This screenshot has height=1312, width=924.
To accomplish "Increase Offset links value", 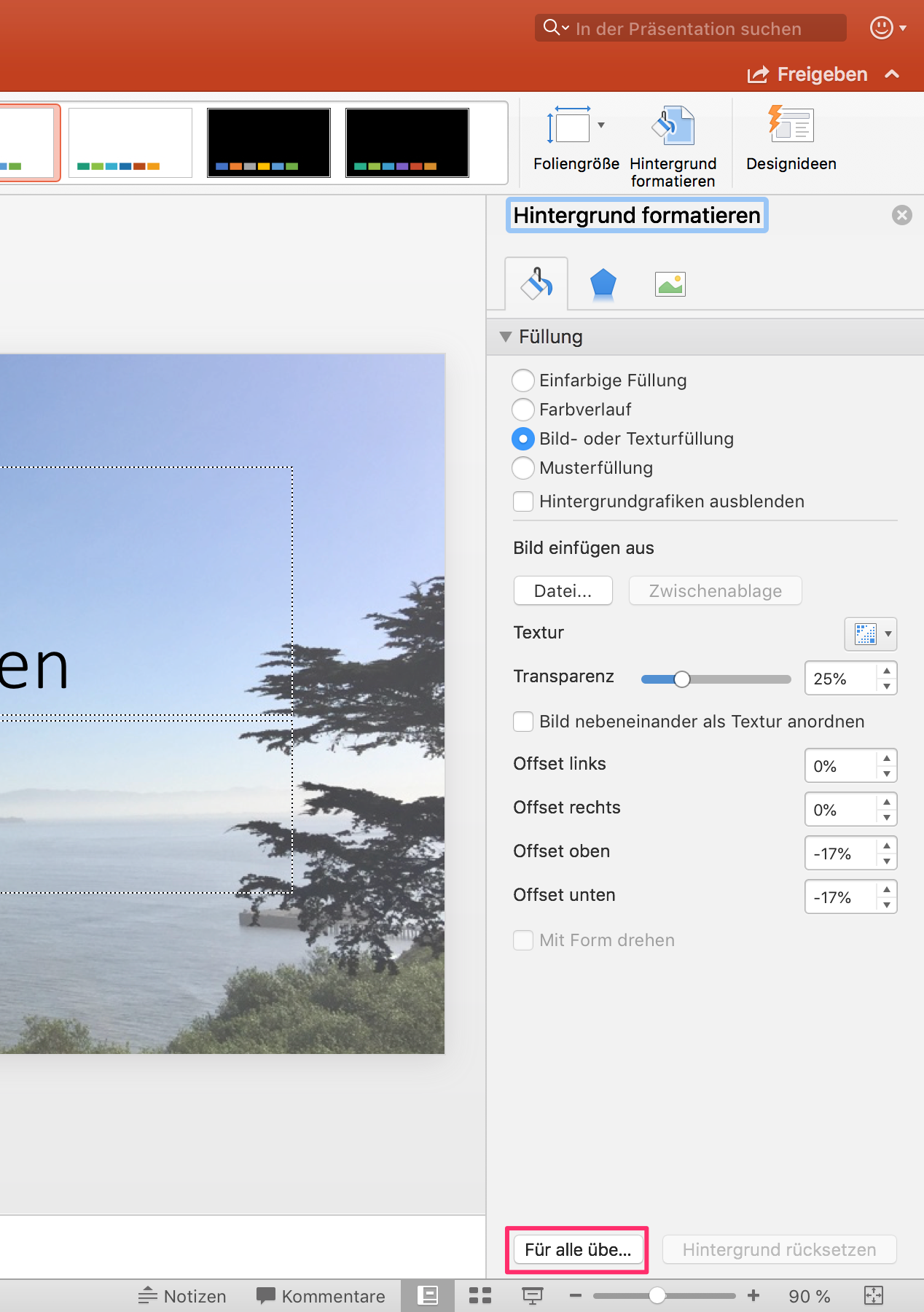I will click(x=887, y=758).
